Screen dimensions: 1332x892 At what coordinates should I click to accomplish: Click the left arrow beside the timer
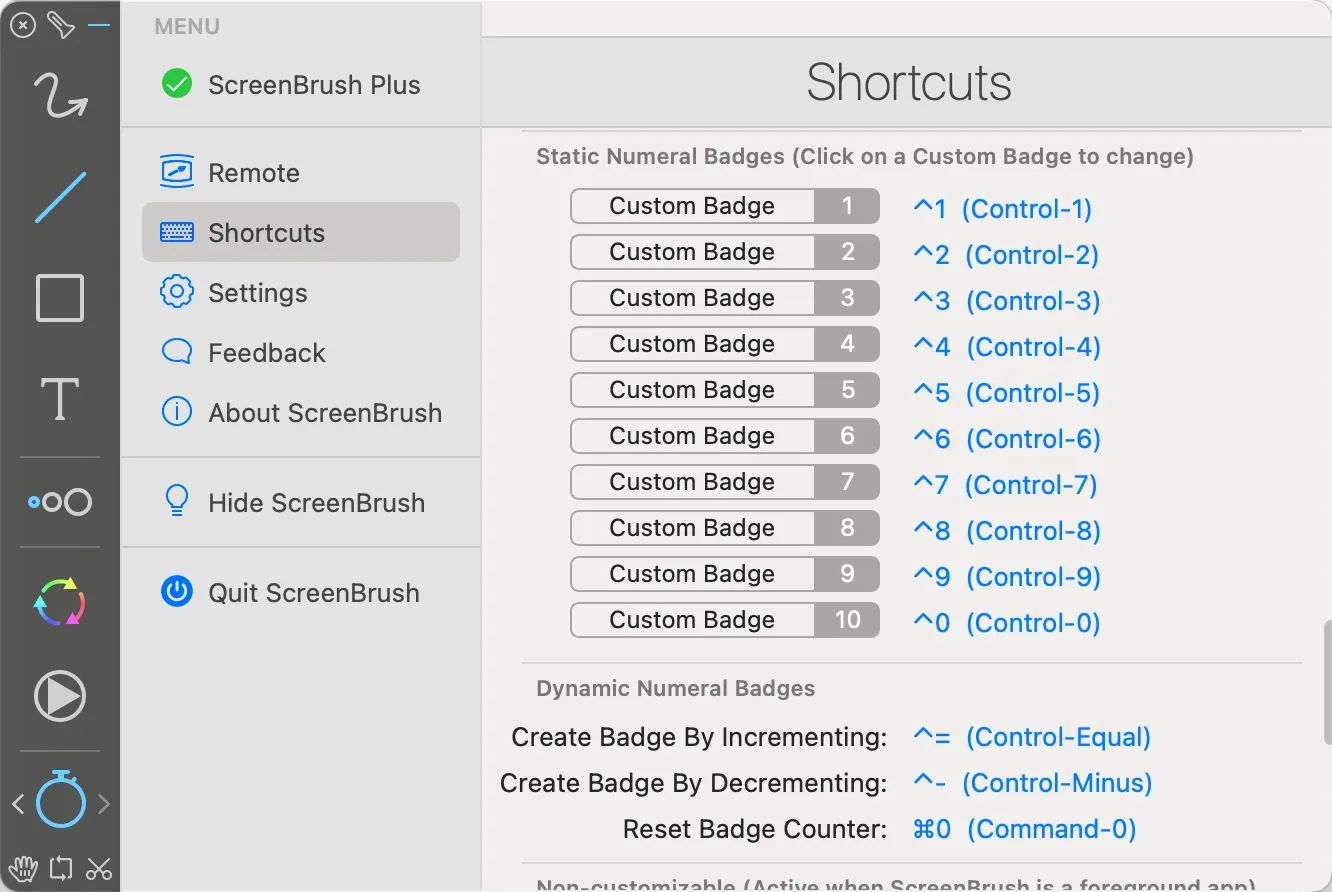click(x=18, y=803)
